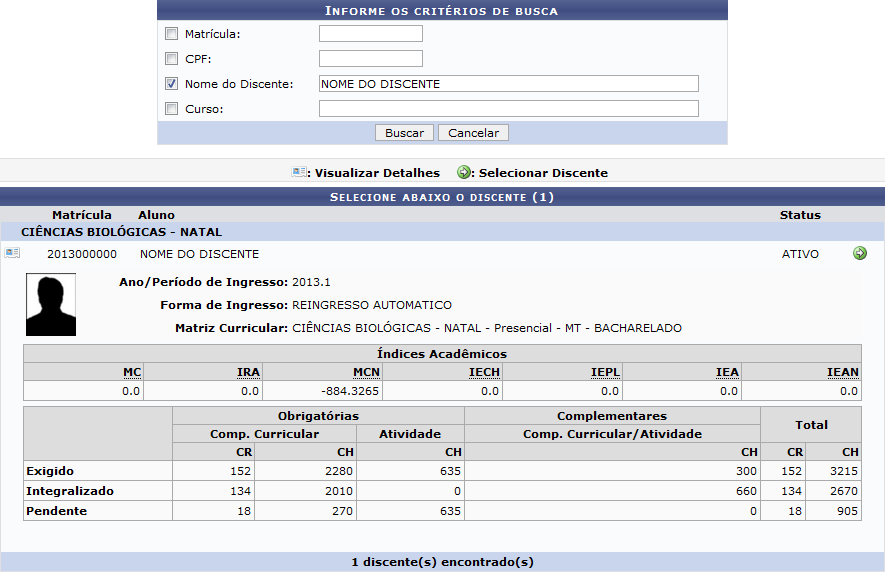Click the details icon beside matrícula 2013000000
Viewport: 885px width, 572px height.
(x=12, y=254)
